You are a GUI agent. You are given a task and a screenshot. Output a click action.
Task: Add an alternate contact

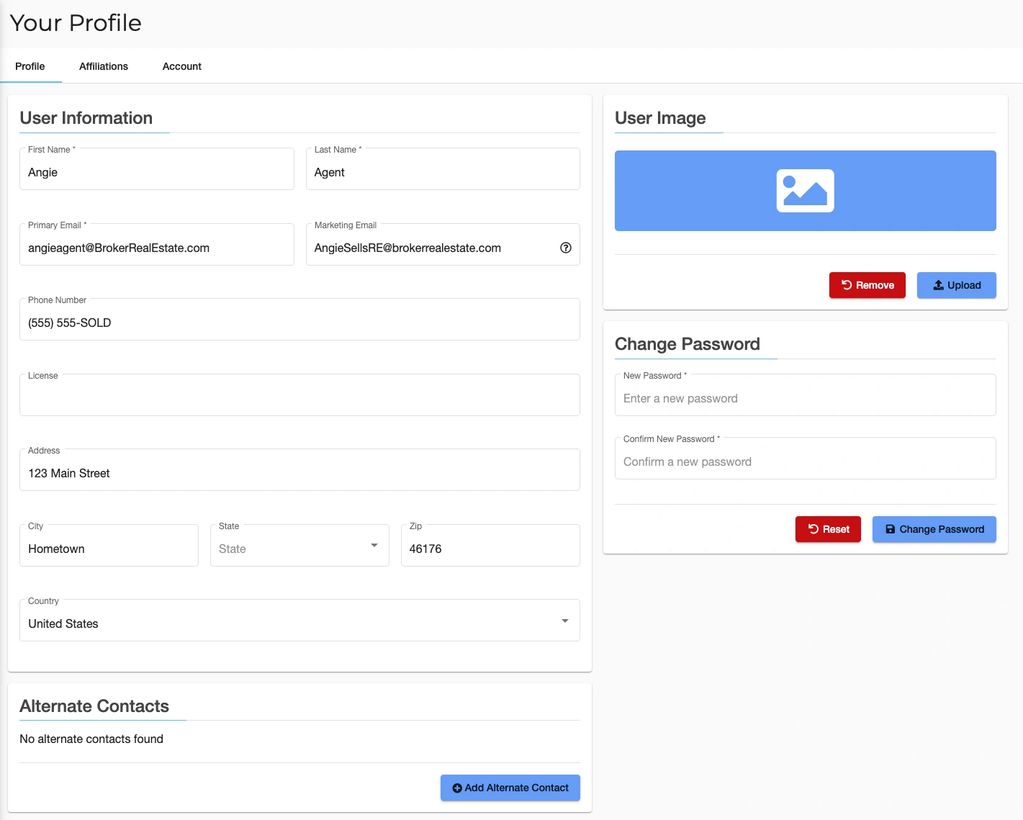pyautogui.click(x=510, y=788)
